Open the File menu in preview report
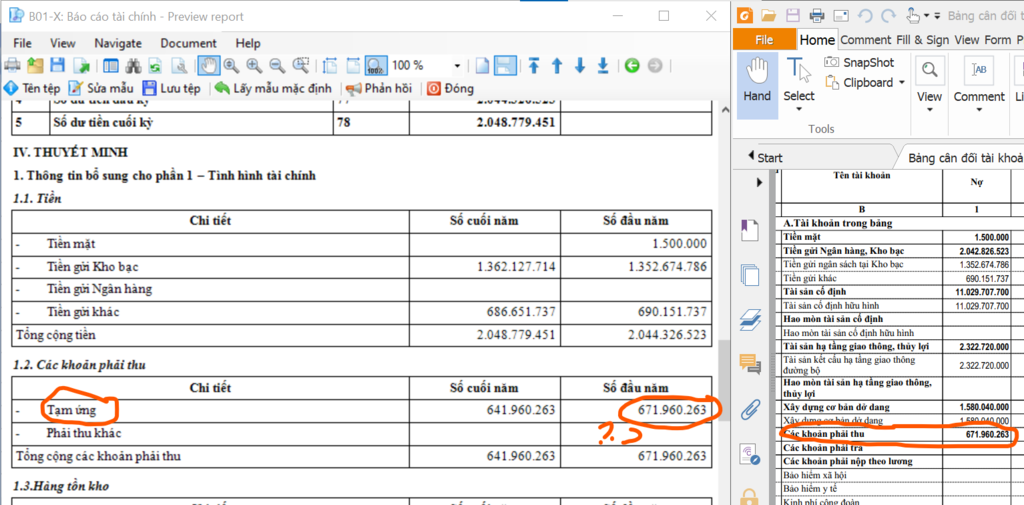Image resolution: width=1024 pixels, height=505 pixels. click(22, 43)
